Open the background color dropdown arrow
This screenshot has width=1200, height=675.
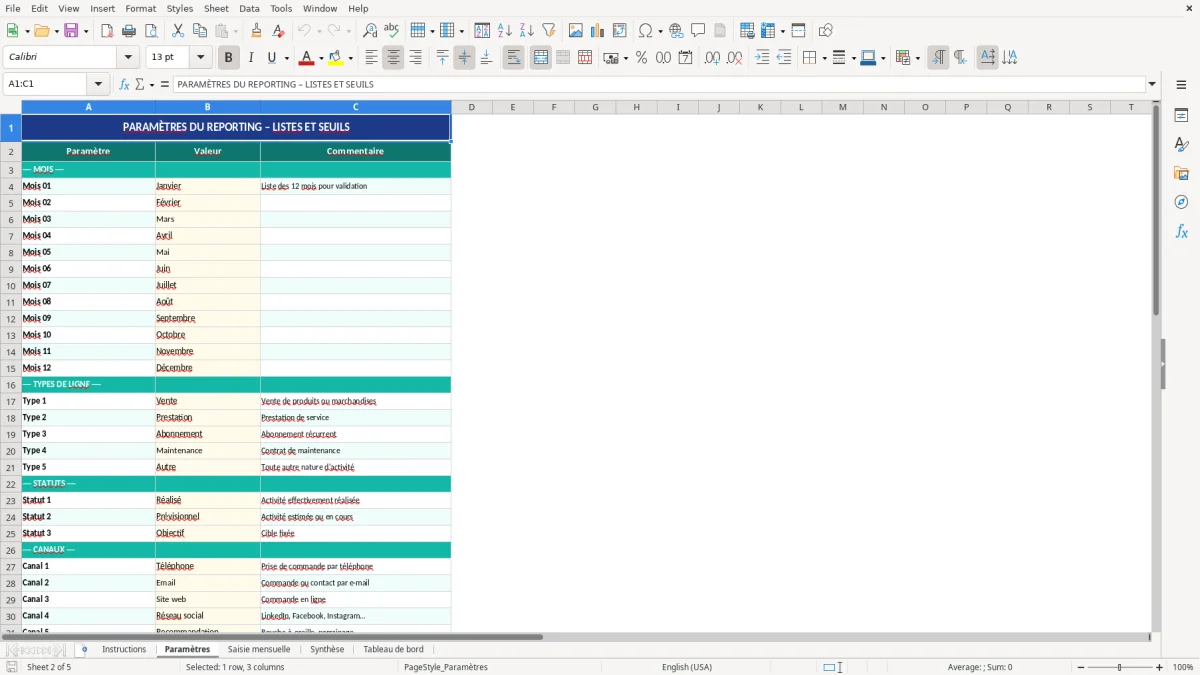click(x=350, y=59)
